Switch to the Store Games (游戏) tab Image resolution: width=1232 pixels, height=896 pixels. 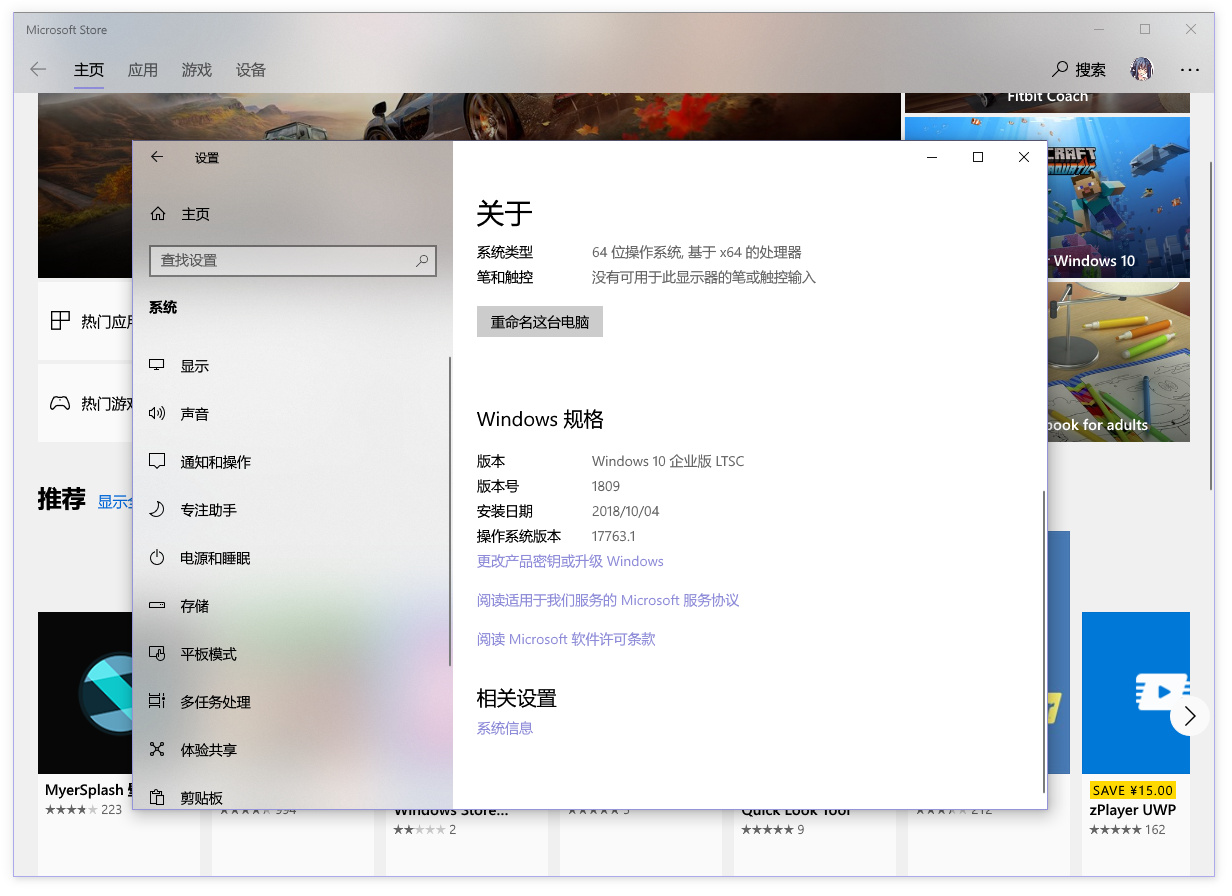click(x=197, y=70)
